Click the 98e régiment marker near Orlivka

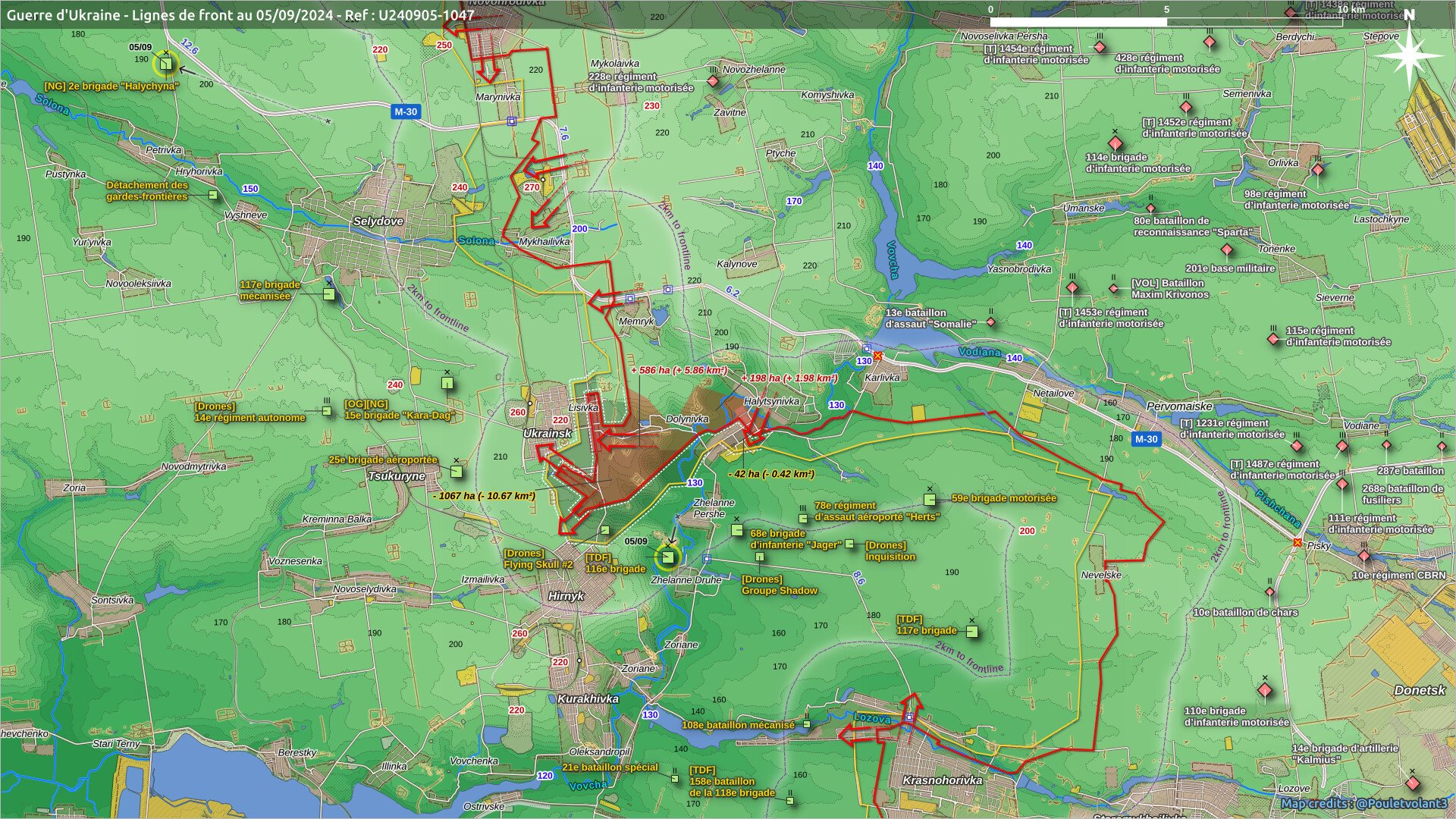coord(1317,170)
